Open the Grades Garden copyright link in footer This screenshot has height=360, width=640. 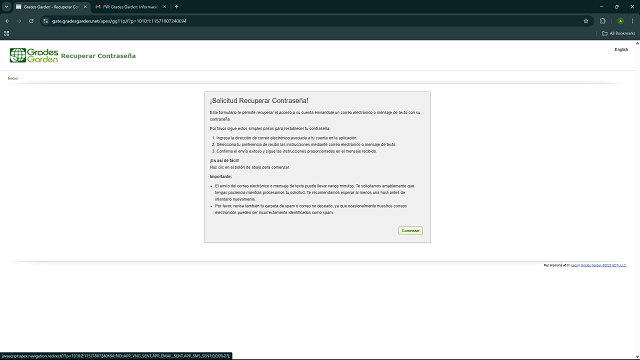[603, 265]
